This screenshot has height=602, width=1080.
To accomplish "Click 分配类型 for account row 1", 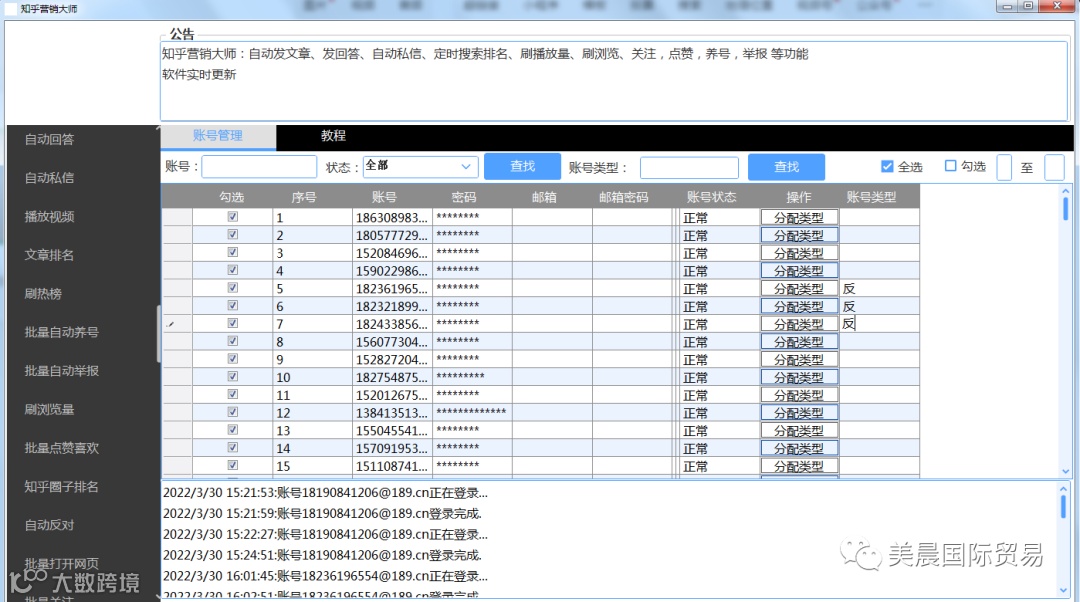I will point(799,218).
